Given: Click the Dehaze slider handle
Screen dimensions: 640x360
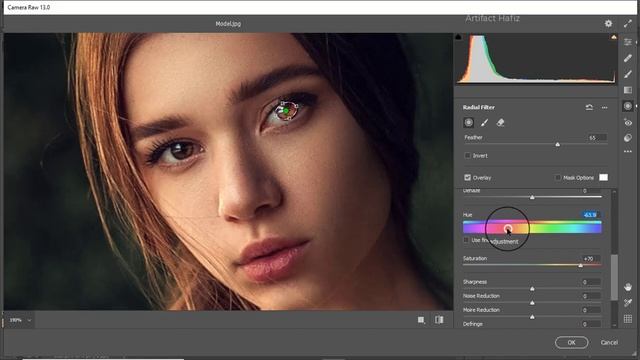Looking at the screenshot, I should click(x=532, y=197).
